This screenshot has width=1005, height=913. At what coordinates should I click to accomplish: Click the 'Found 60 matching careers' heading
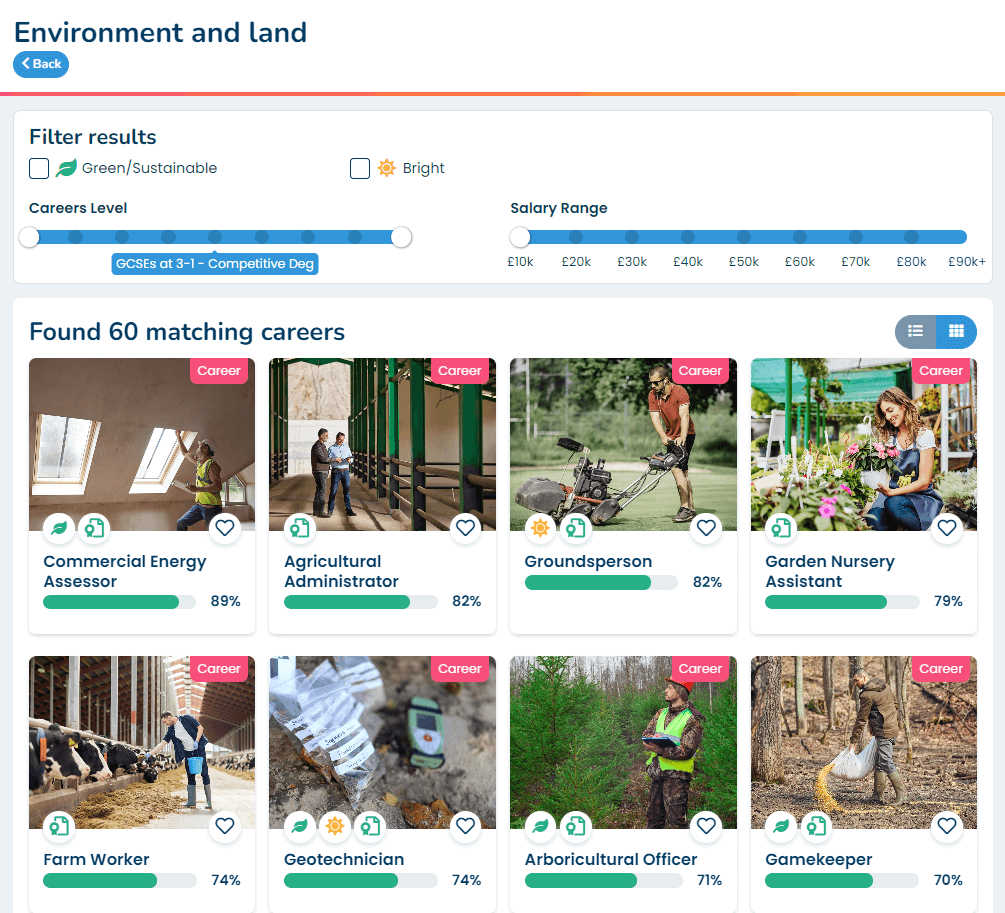click(187, 332)
